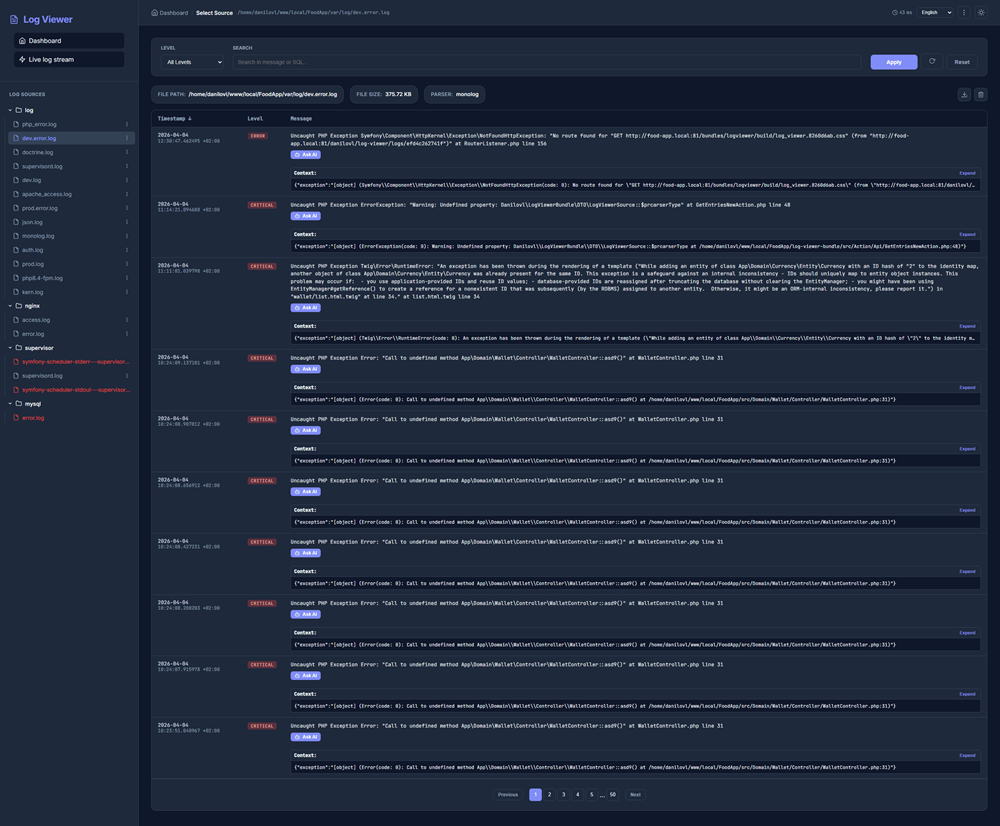Screen dimensions: 1000x826
Task: Collapse the nginx log source group
Action: (8, 305)
